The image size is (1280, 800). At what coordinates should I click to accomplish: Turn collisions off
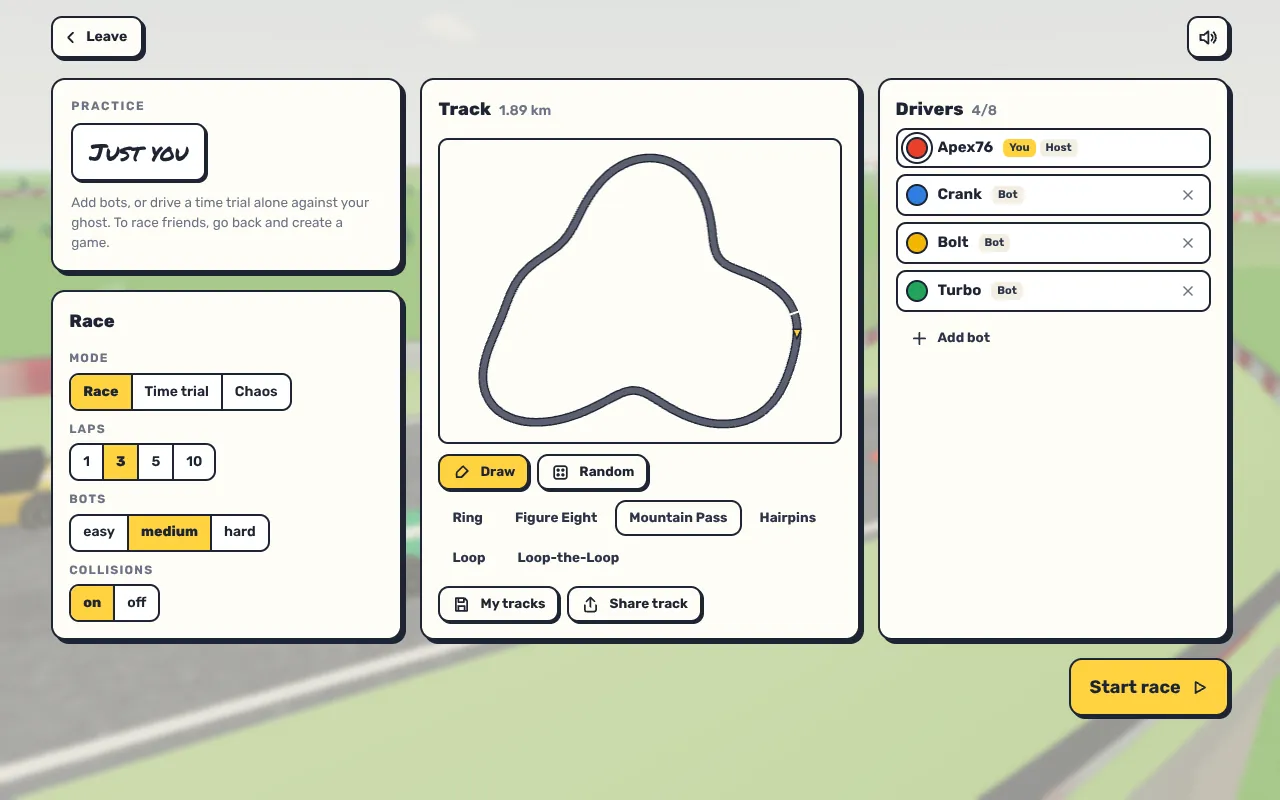click(137, 603)
